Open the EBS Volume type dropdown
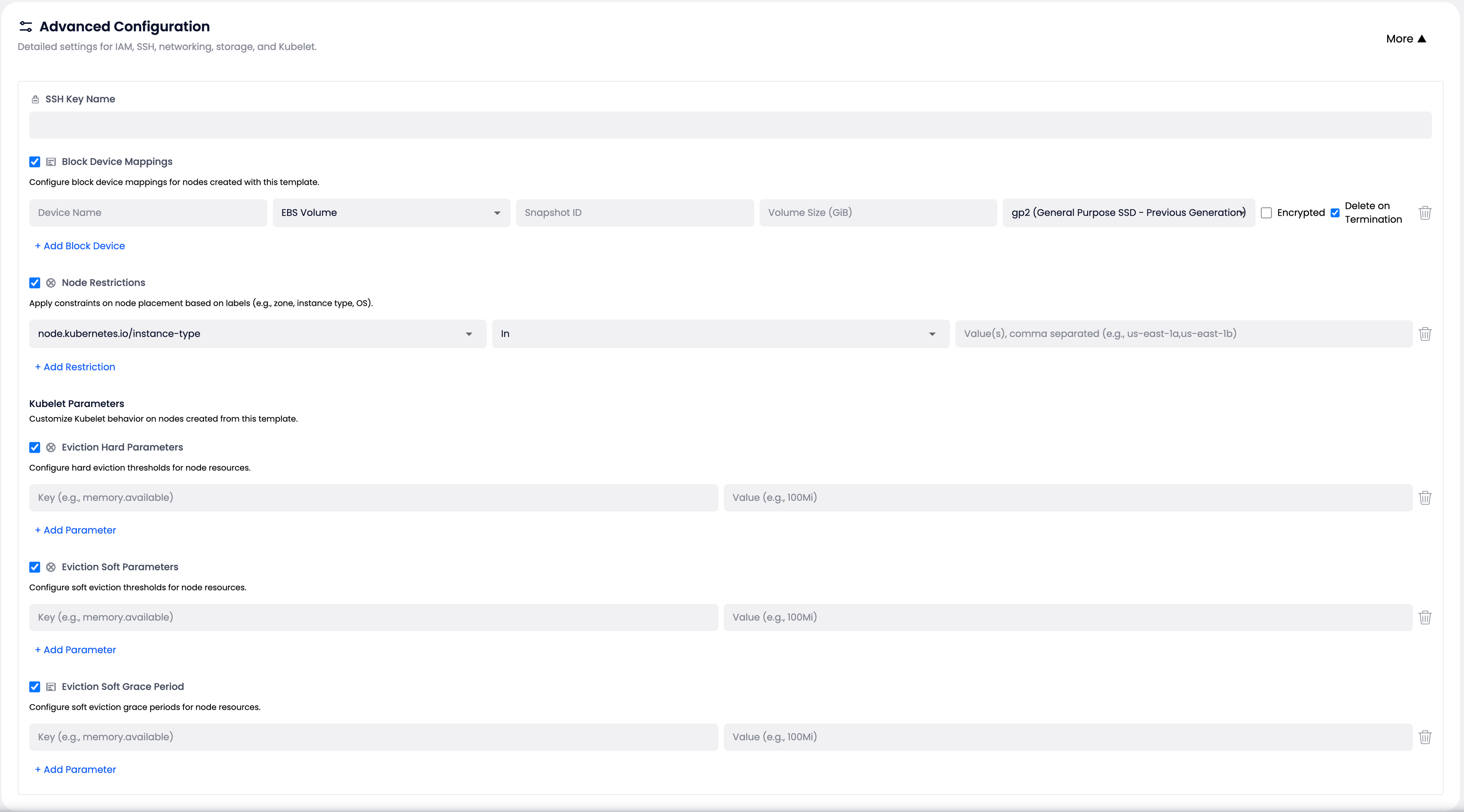1464x812 pixels. pos(391,213)
